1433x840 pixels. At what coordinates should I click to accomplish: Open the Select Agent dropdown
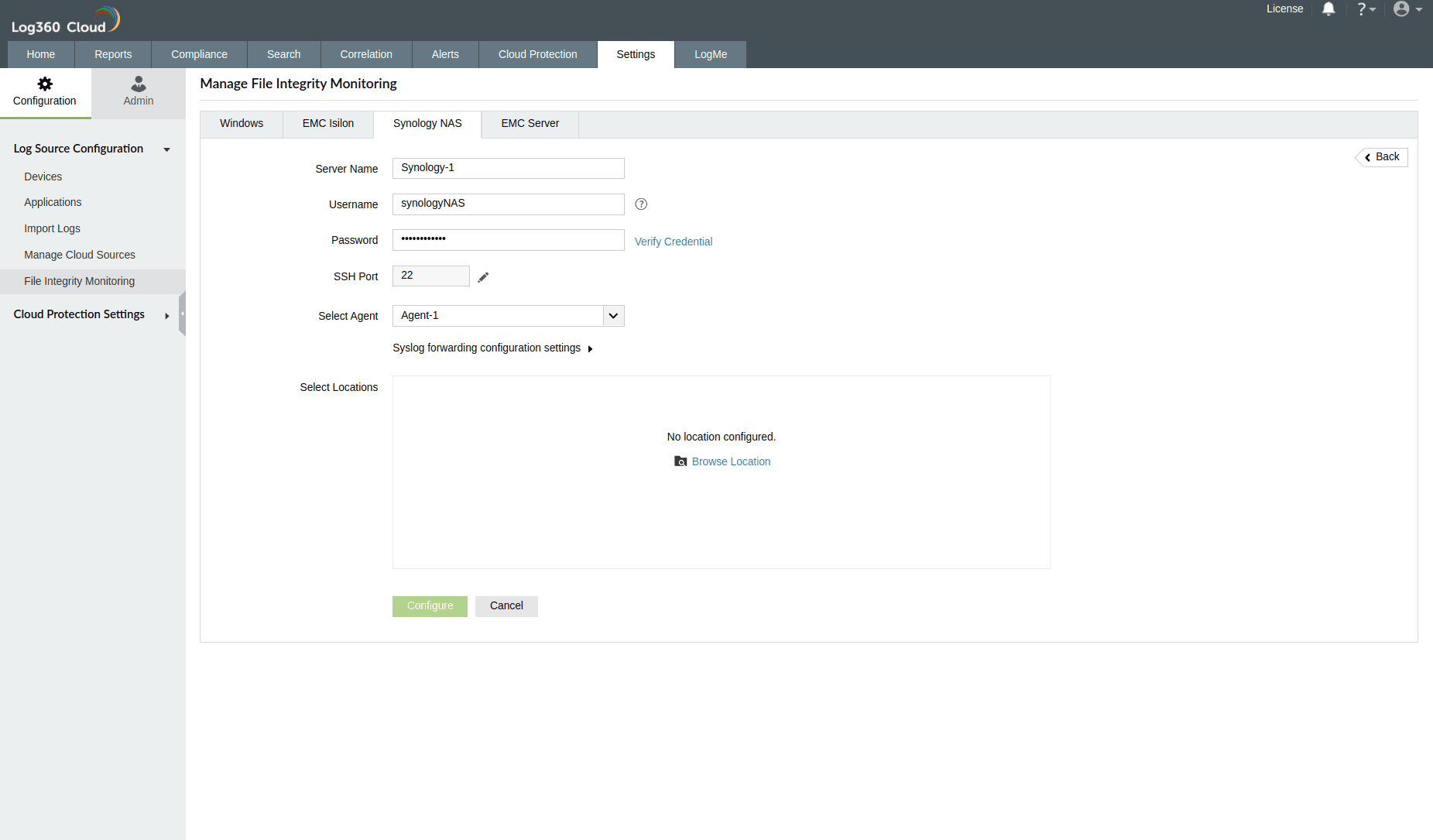pos(509,316)
